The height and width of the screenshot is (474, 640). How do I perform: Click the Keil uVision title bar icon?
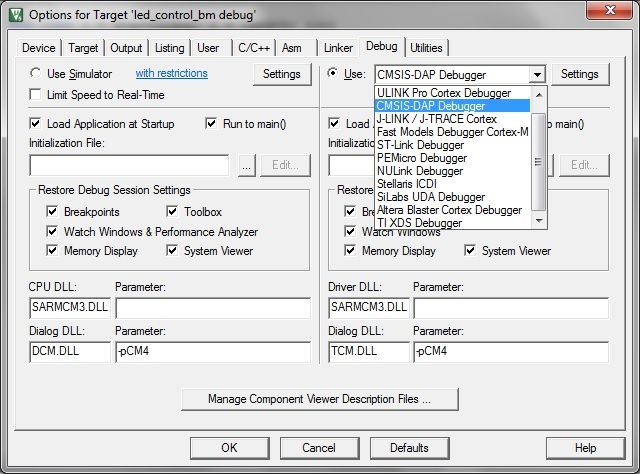16,15
